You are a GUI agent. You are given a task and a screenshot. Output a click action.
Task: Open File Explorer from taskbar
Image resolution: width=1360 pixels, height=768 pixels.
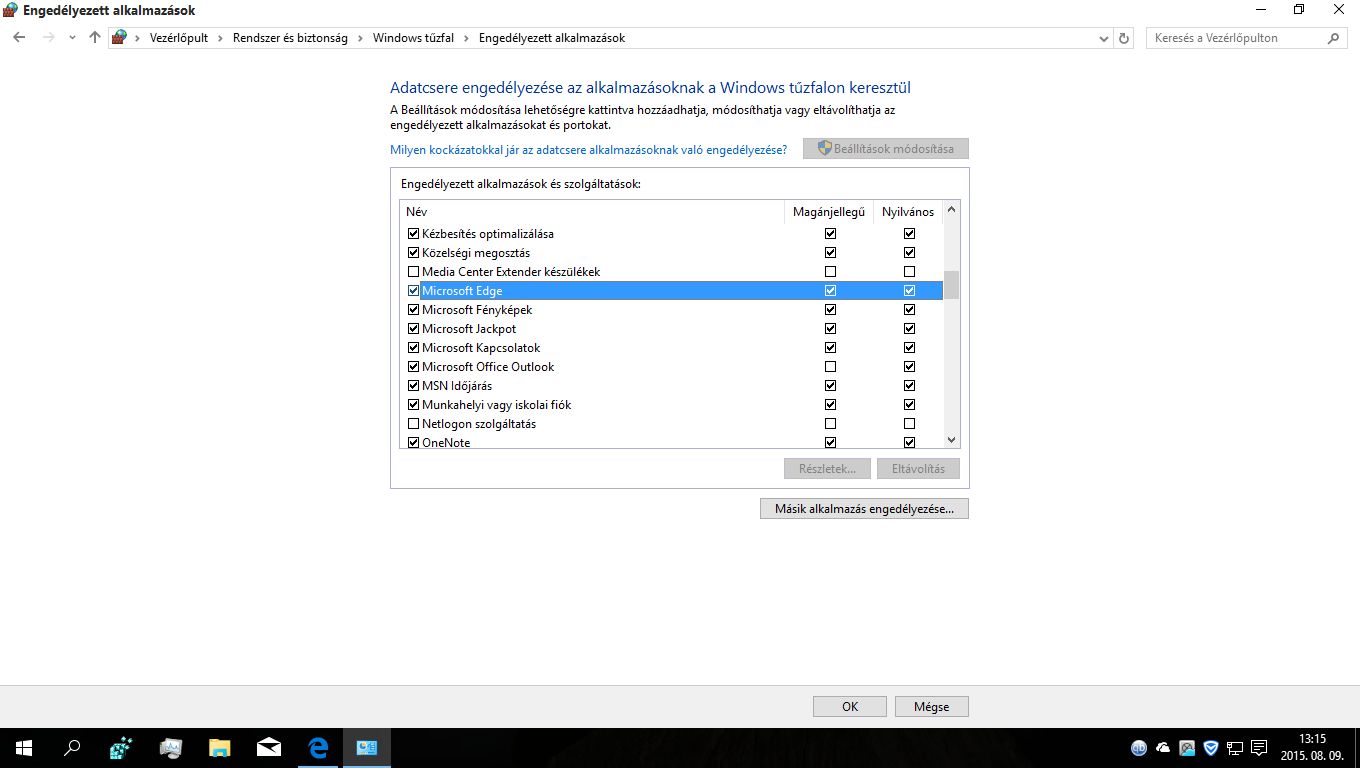pos(219,748)
